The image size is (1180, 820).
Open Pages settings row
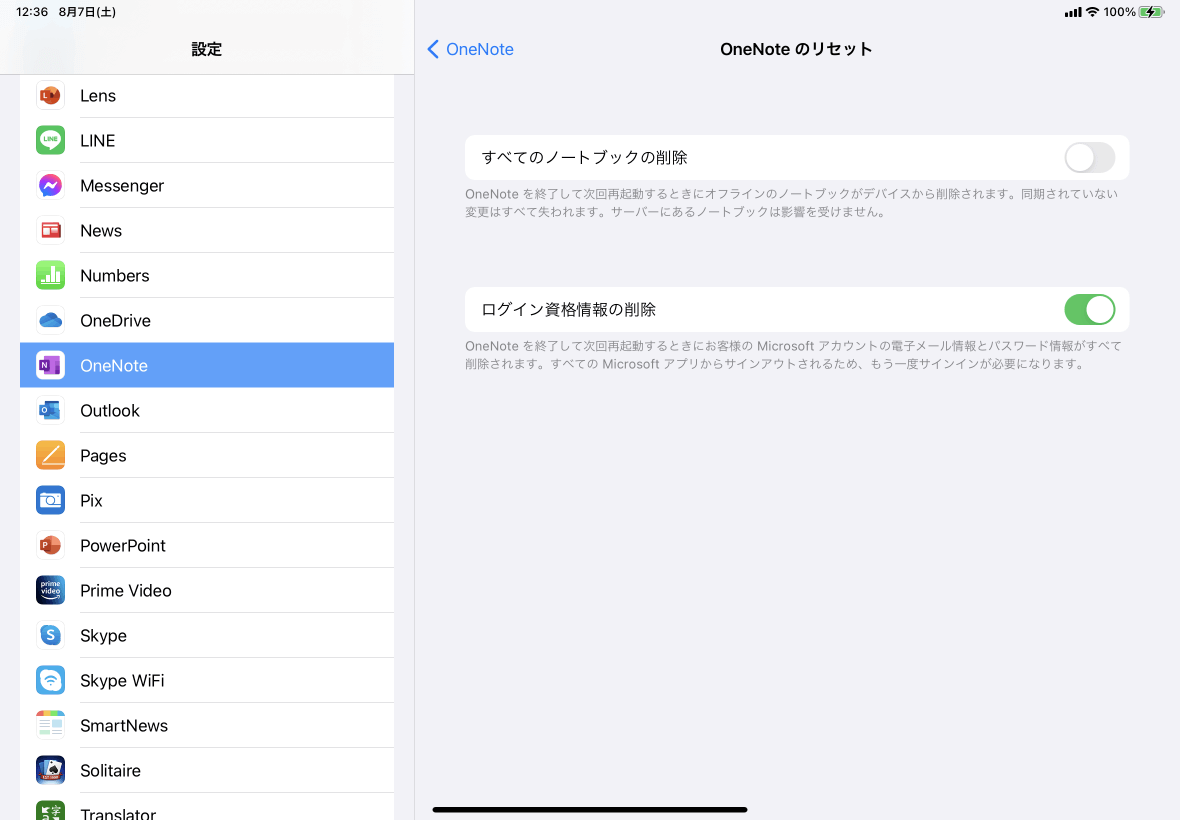point(207,455)
